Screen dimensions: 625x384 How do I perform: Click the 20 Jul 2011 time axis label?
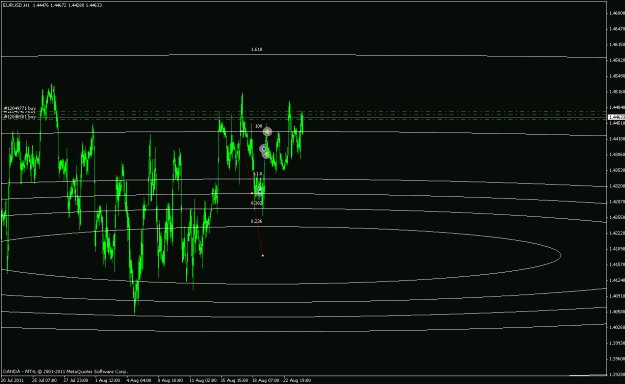[x=12, y=380]
